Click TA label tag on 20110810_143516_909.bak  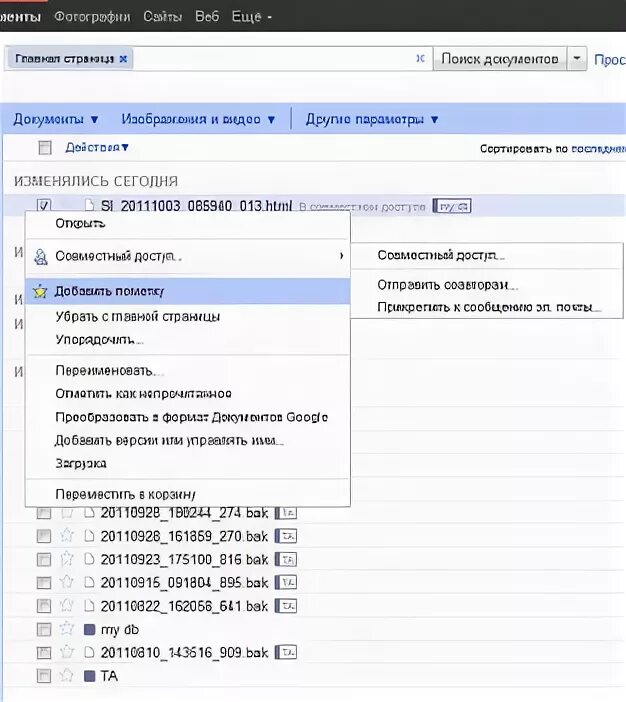(286, 652)
